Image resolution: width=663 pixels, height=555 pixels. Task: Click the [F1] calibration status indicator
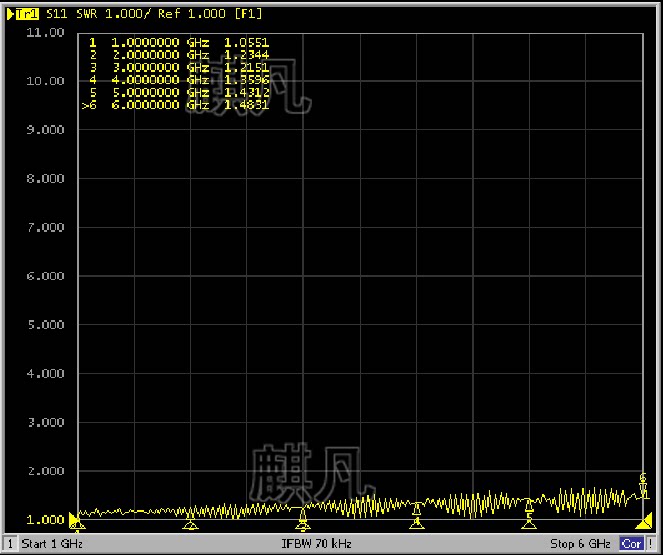point(249,14)
